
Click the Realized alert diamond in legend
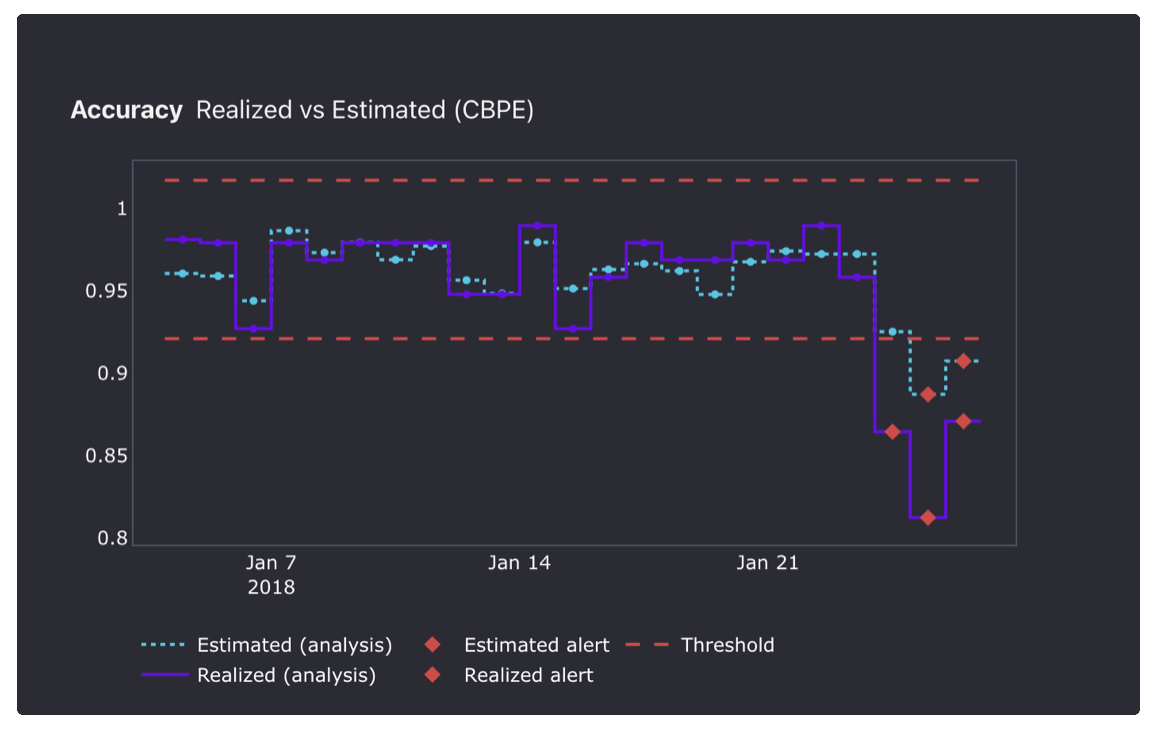coord(432,675)
